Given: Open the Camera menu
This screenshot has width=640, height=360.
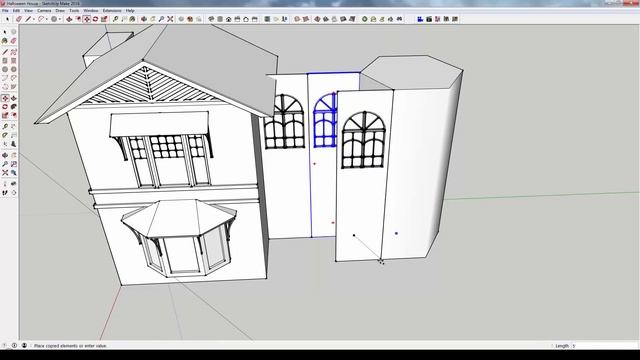Looking at the screenshot, I should tap(44, 11).
